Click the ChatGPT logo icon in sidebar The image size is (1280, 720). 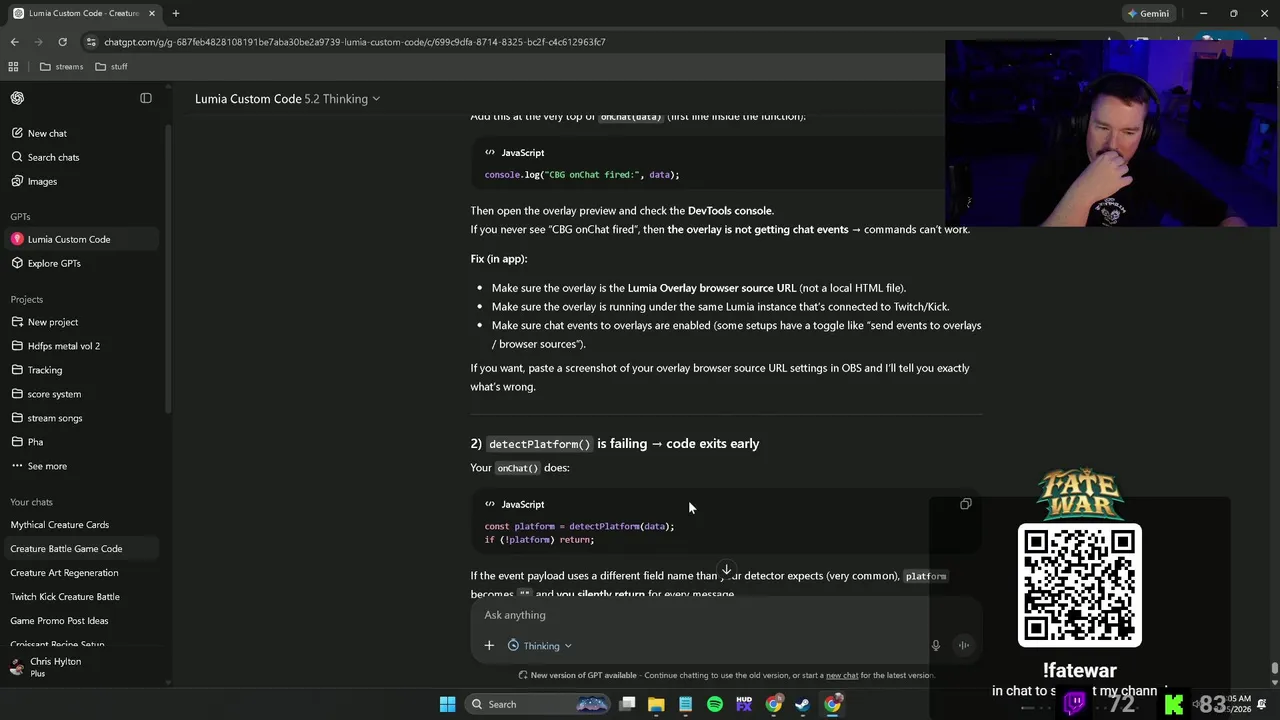(x=17, y=98)
